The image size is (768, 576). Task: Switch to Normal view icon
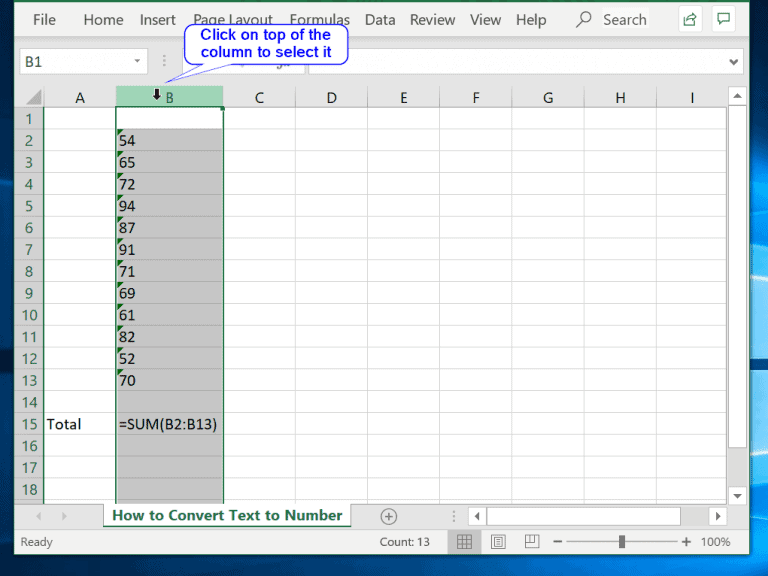coord(464,542)
